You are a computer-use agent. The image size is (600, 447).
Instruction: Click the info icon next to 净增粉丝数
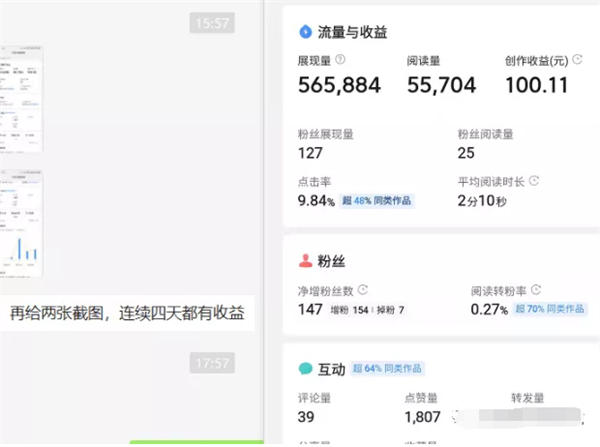(363, 290)
